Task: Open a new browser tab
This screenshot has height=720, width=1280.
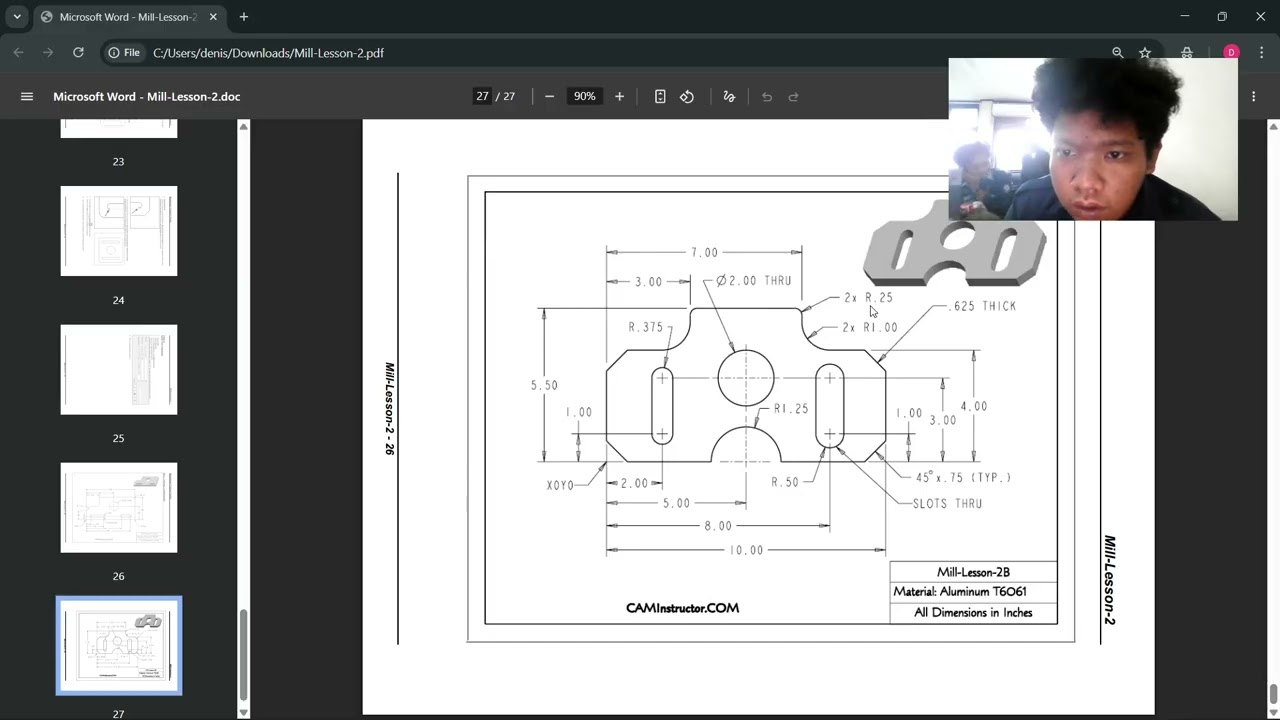Action: click(243, 17)
